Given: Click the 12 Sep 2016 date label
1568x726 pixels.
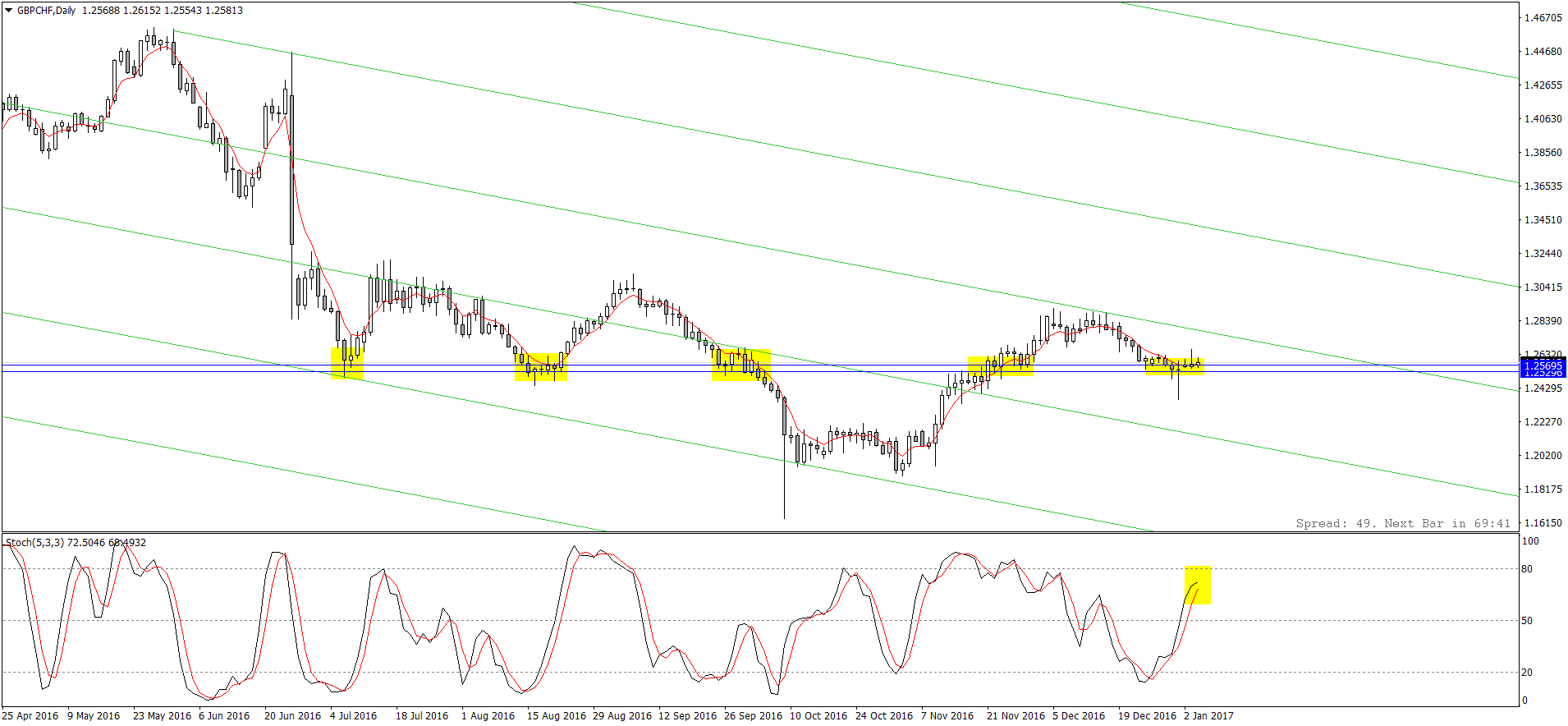Looking at the screenshot, I should [x=687, y=715].
